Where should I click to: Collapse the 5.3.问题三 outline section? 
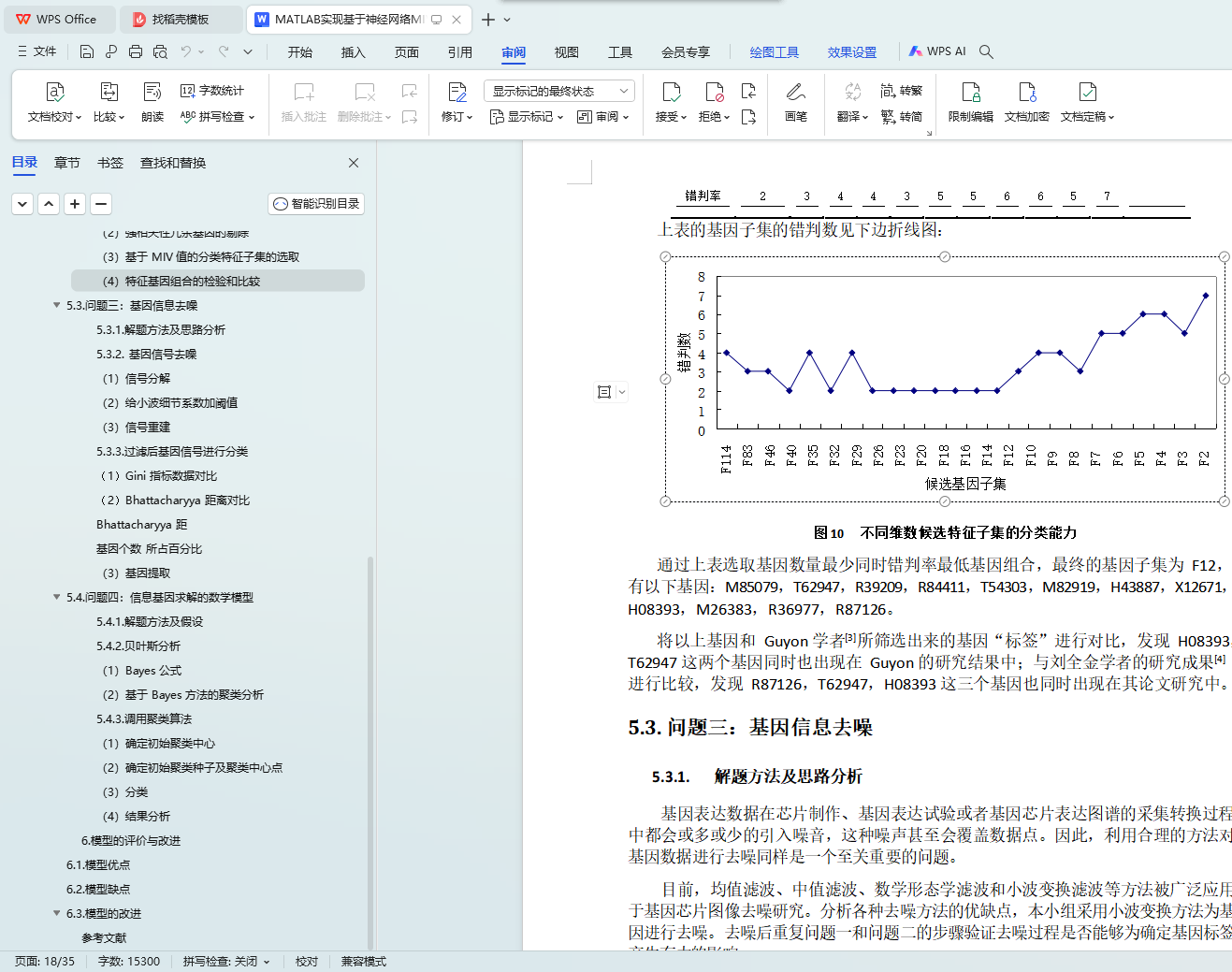[57, 306]
